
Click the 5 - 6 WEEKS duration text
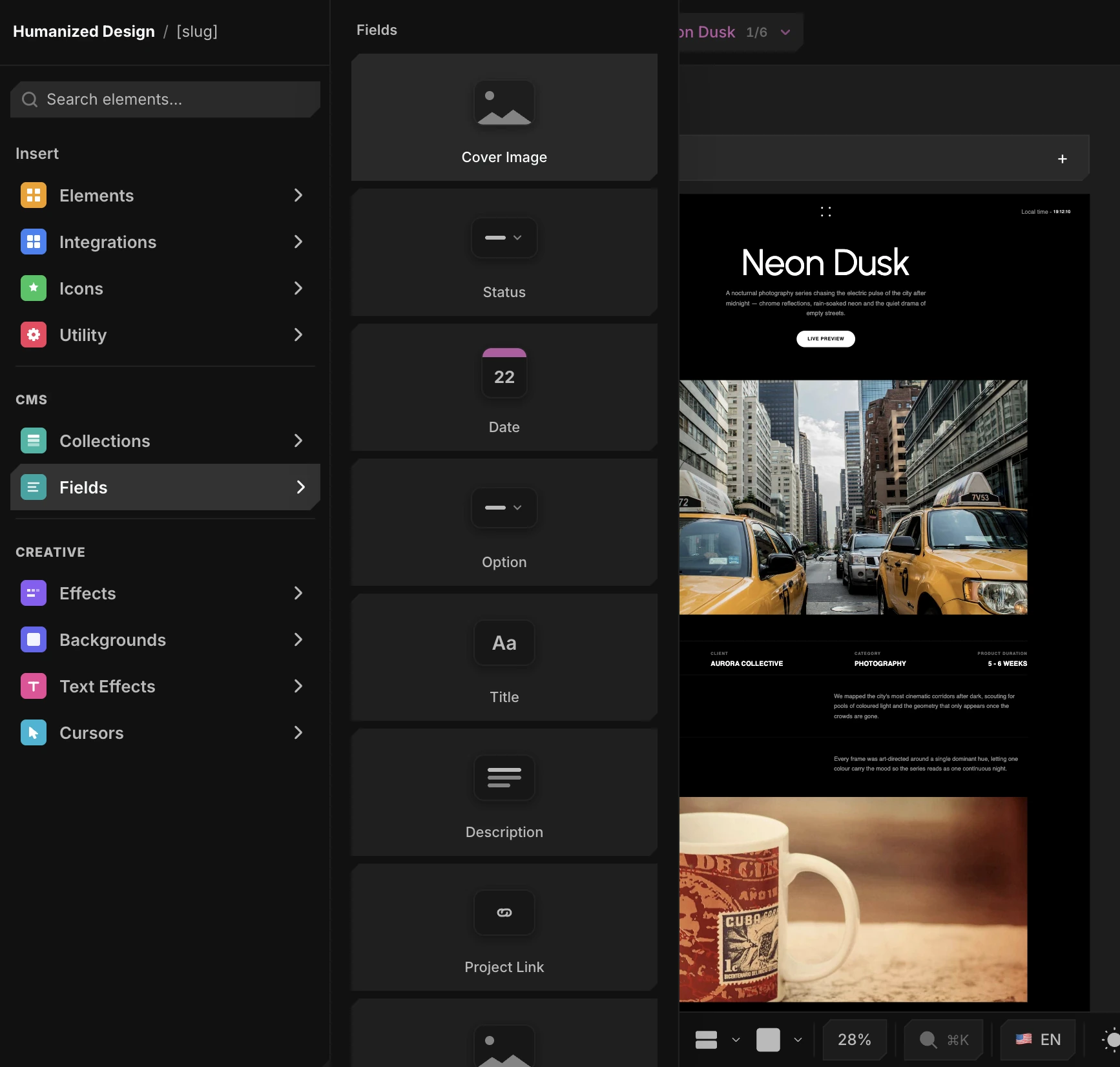point(1008,664)
